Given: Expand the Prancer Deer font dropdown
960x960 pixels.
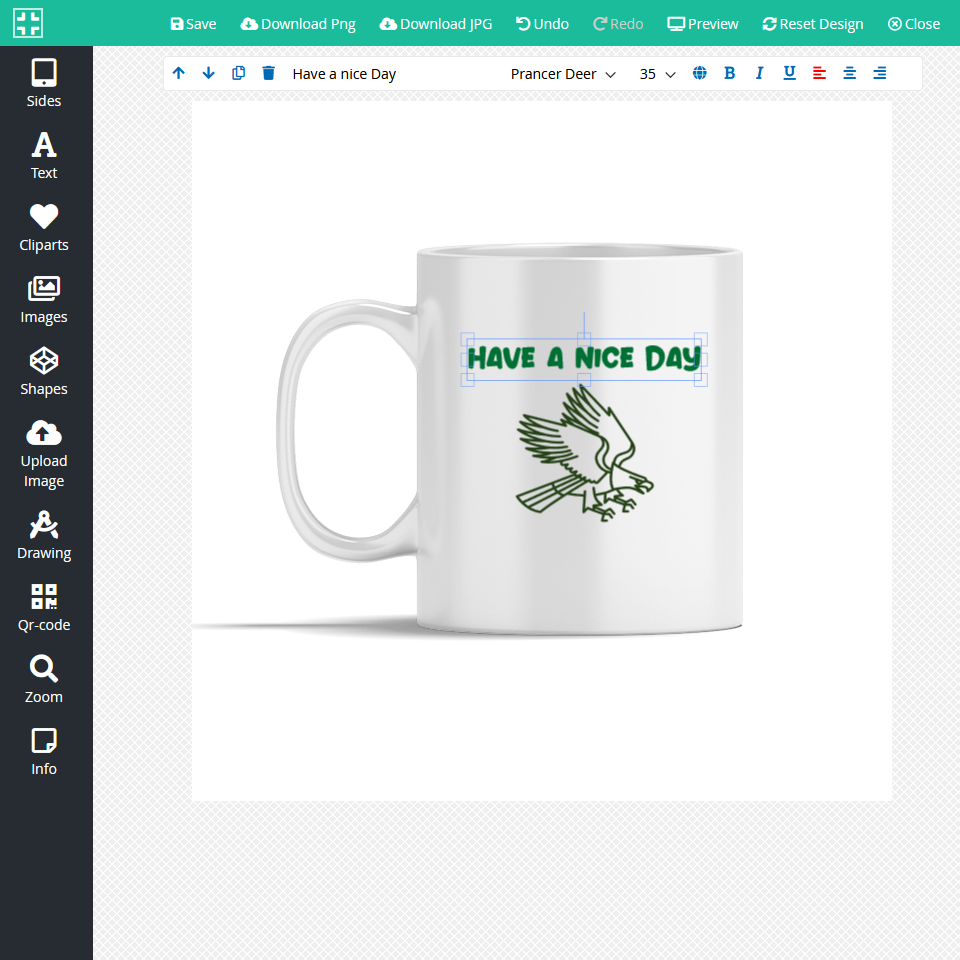Looking at the screenshot, I should pyautogui.click(x=563, y=74).
